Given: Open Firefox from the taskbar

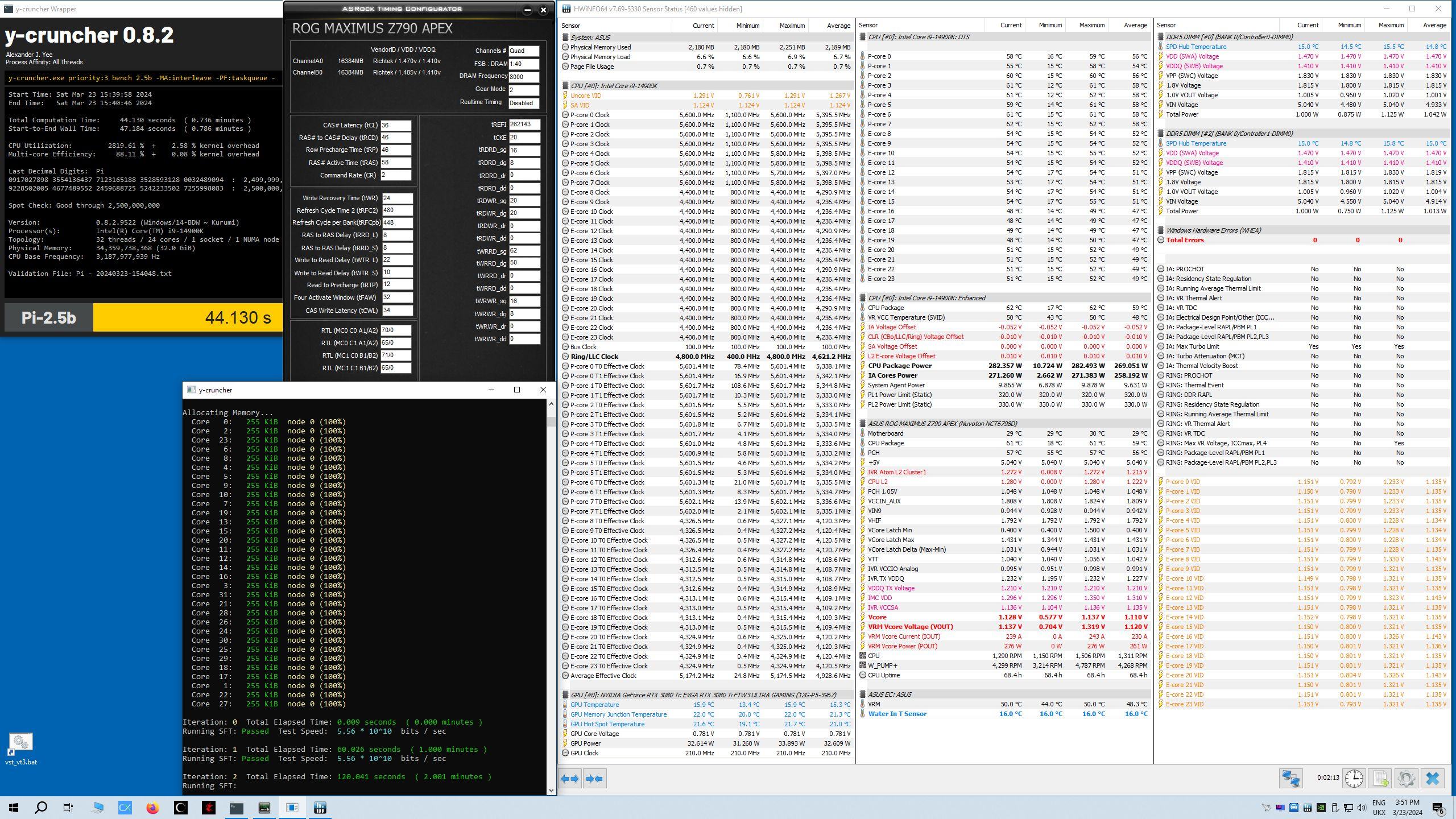Looking at the screenshot, I should click(x=152, y=808).
